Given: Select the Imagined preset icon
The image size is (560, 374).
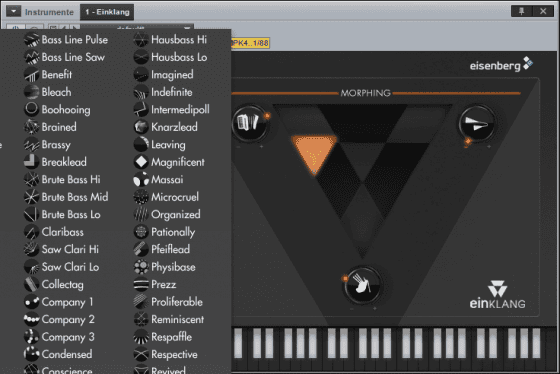Looking at the screenshot, I should point(141,75).
